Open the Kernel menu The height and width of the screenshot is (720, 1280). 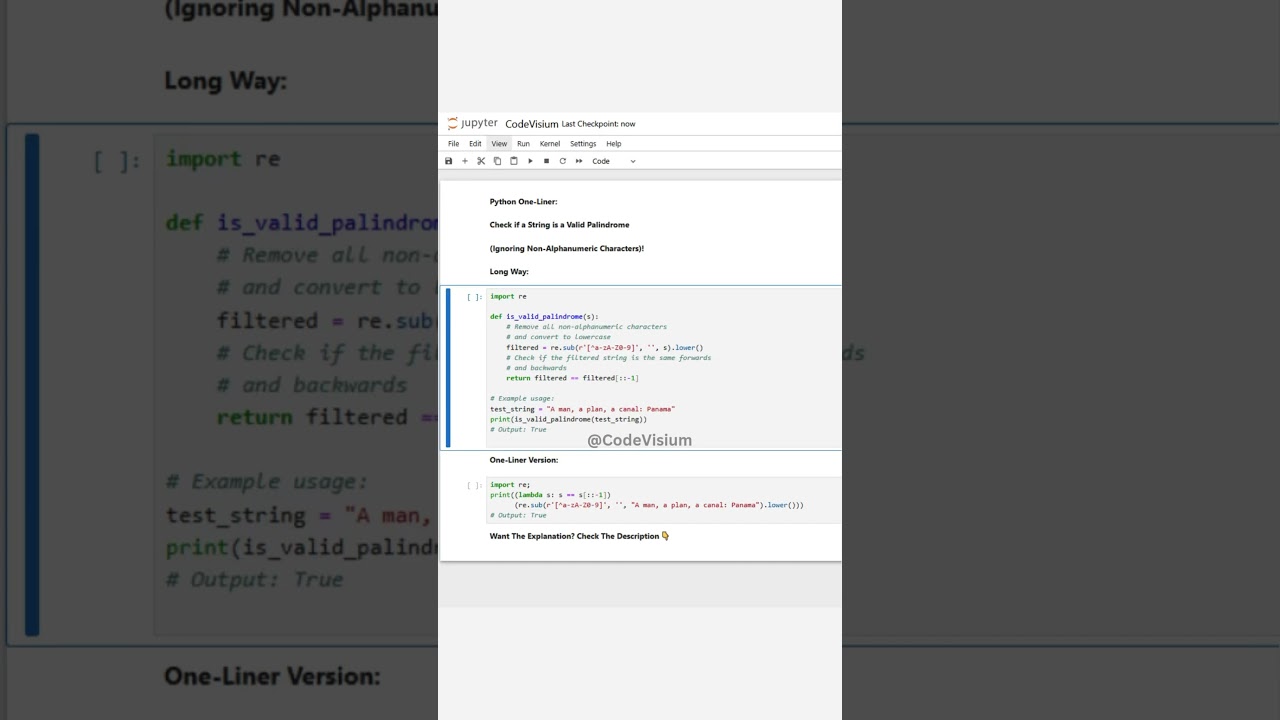(550, 144)
